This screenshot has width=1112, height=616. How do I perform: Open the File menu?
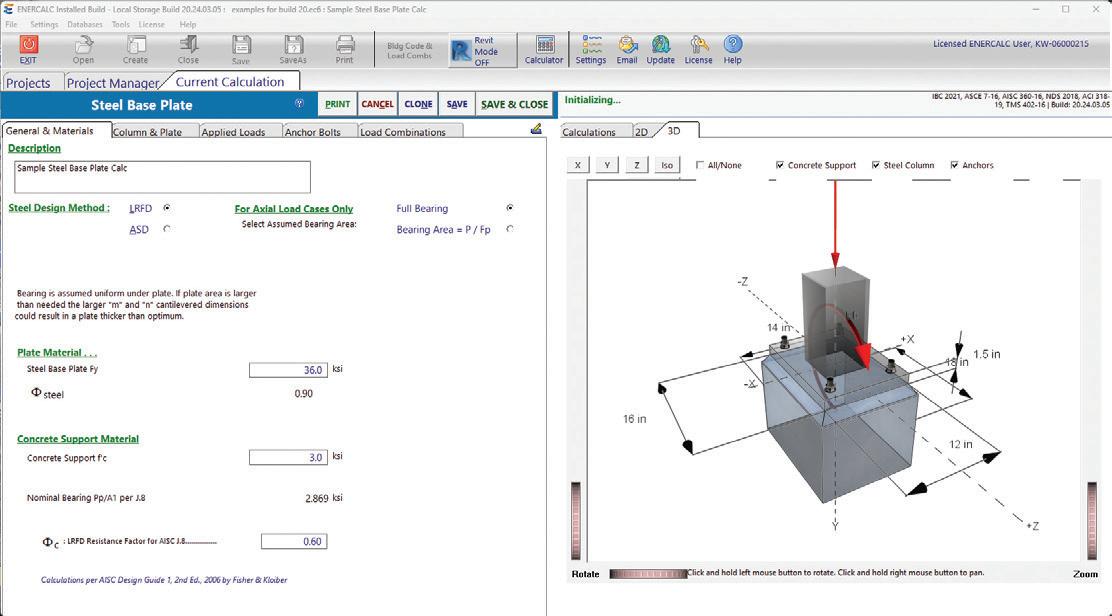tap(11, 24)
